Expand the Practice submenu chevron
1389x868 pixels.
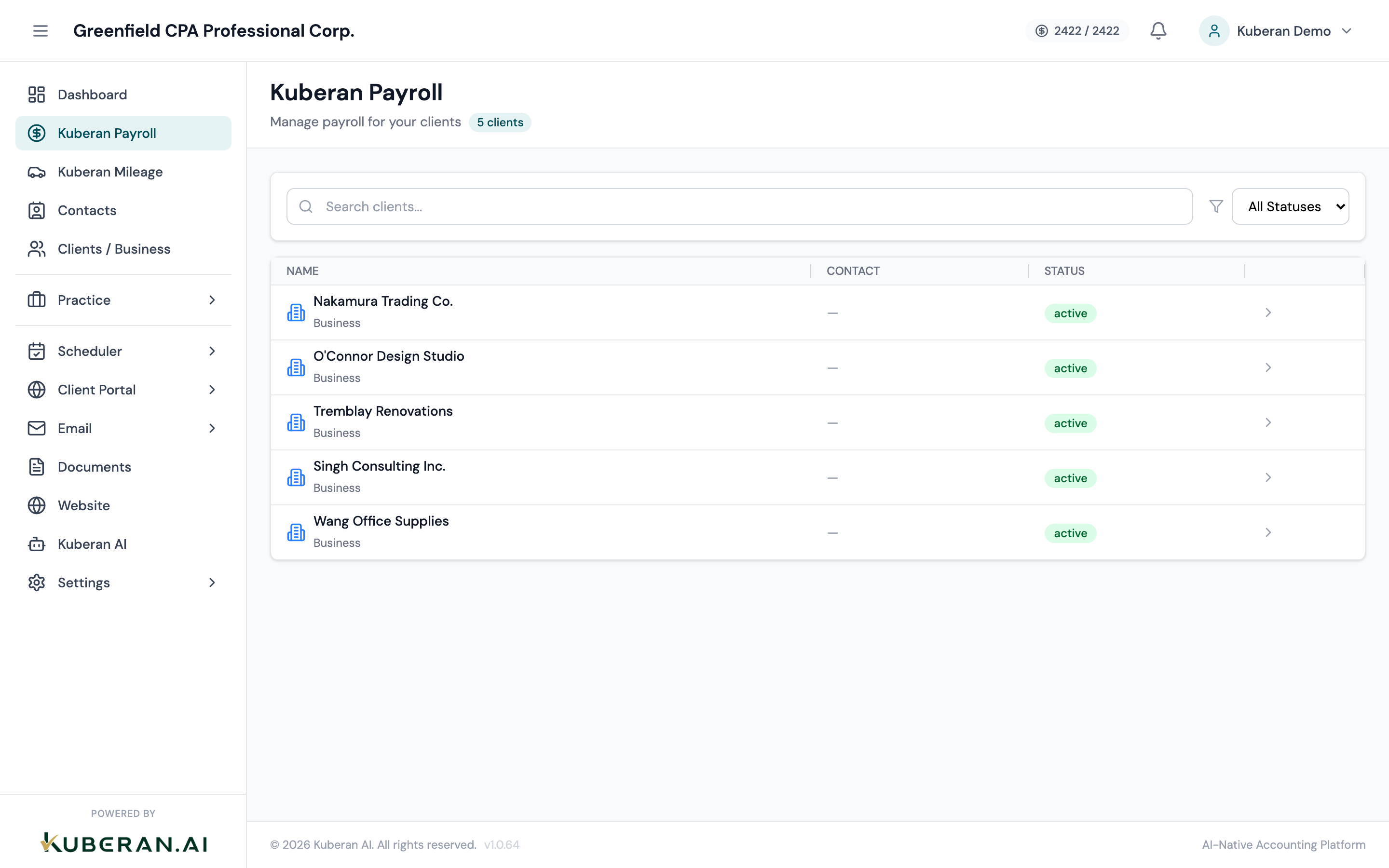coord(212,299)
